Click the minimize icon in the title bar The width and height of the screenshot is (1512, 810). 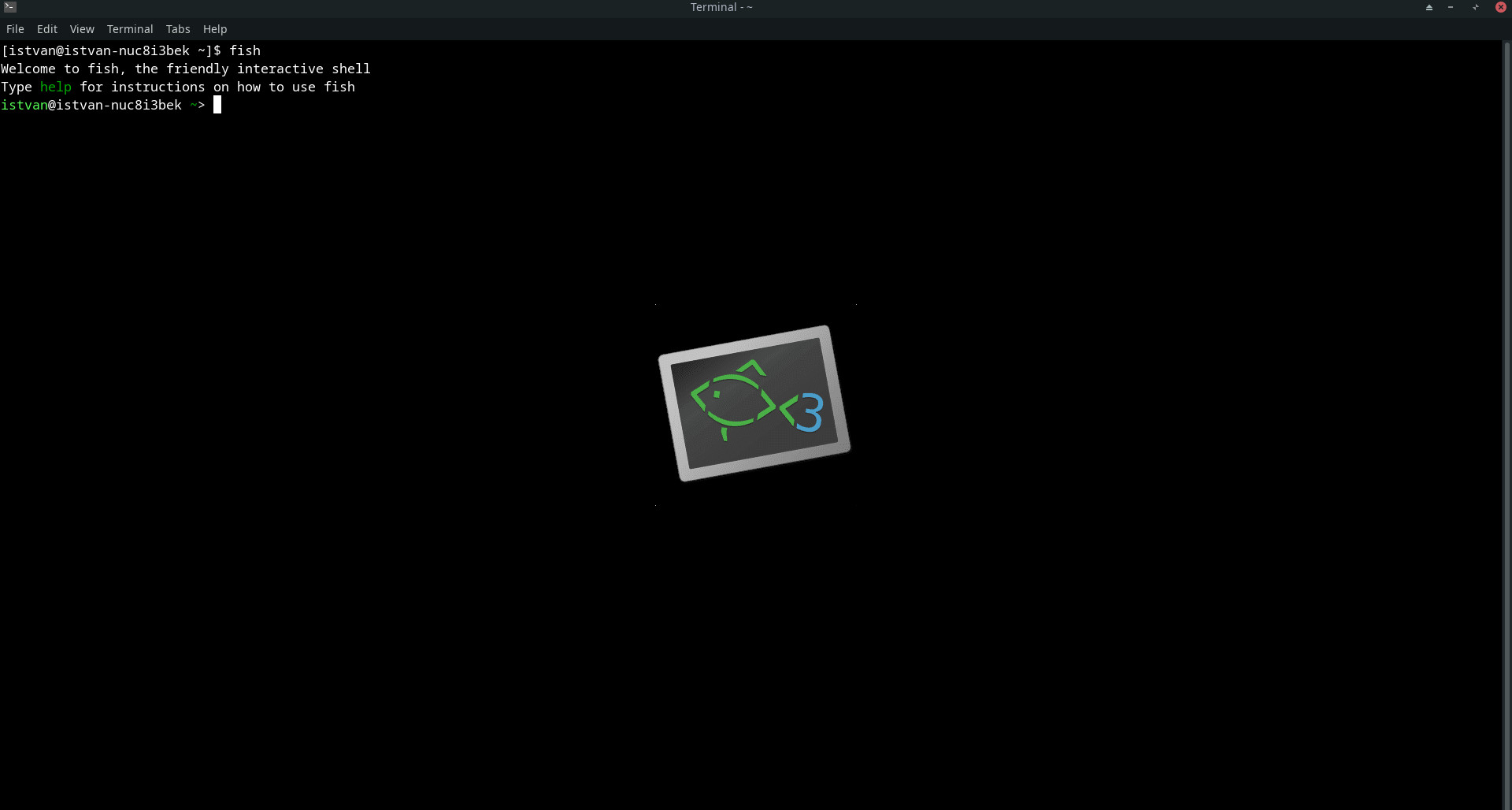pos(1451,7)
